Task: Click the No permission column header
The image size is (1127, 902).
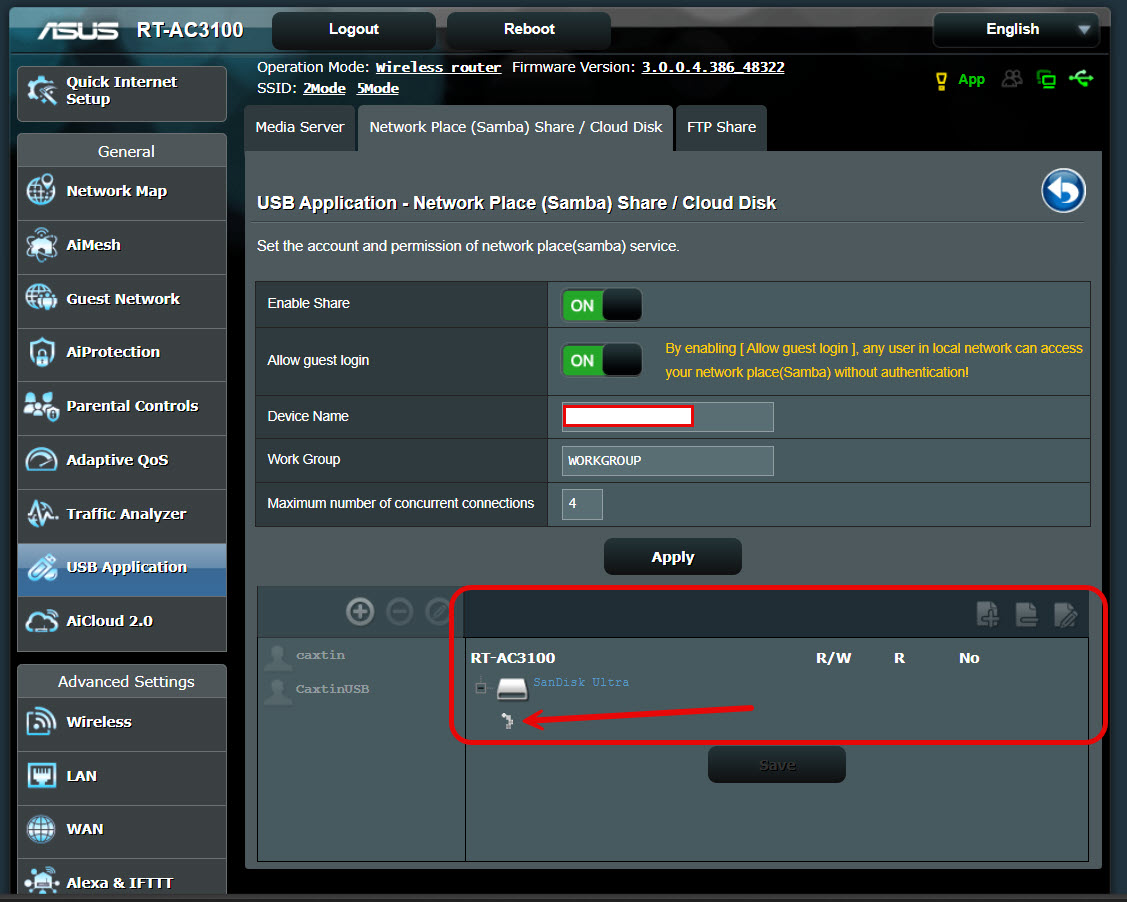Action: pyautogui.click(x=969, y=658)
